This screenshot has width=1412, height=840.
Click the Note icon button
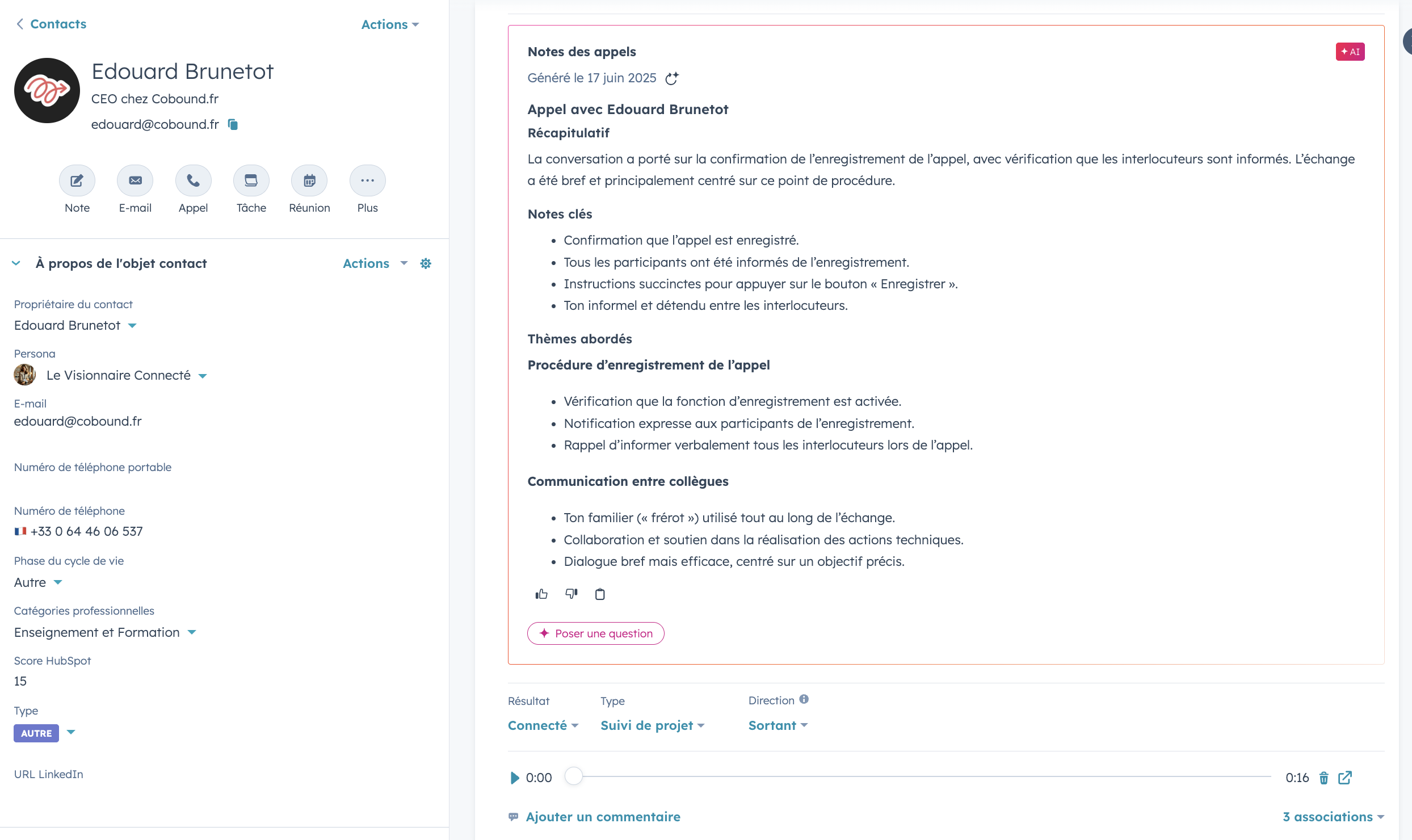click(x=77, y=181)
